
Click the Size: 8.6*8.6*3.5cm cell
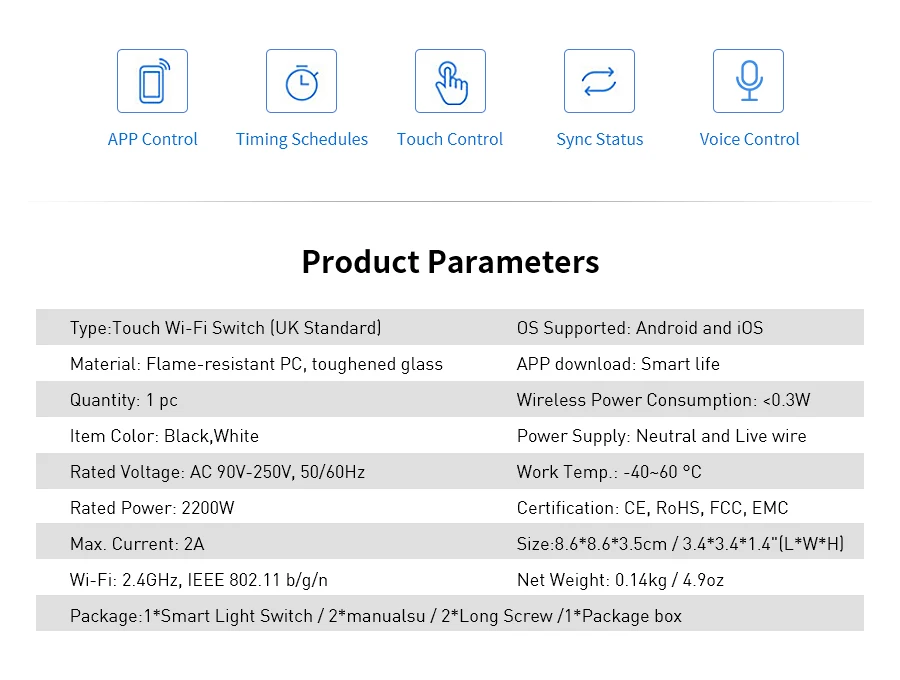click(680, 544)
